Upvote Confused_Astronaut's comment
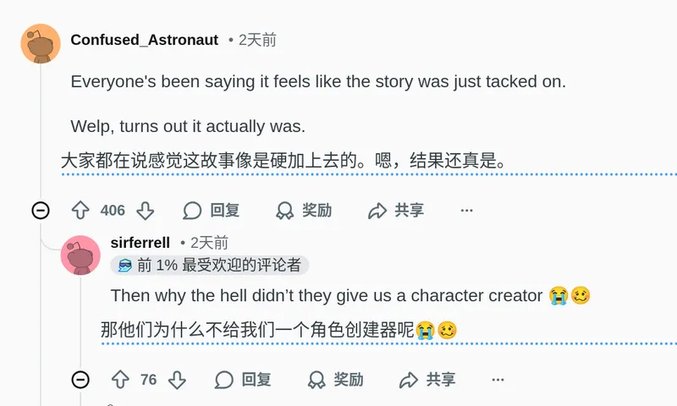The height and width of the screenshot is (406, 677). (x=81, y=210)
